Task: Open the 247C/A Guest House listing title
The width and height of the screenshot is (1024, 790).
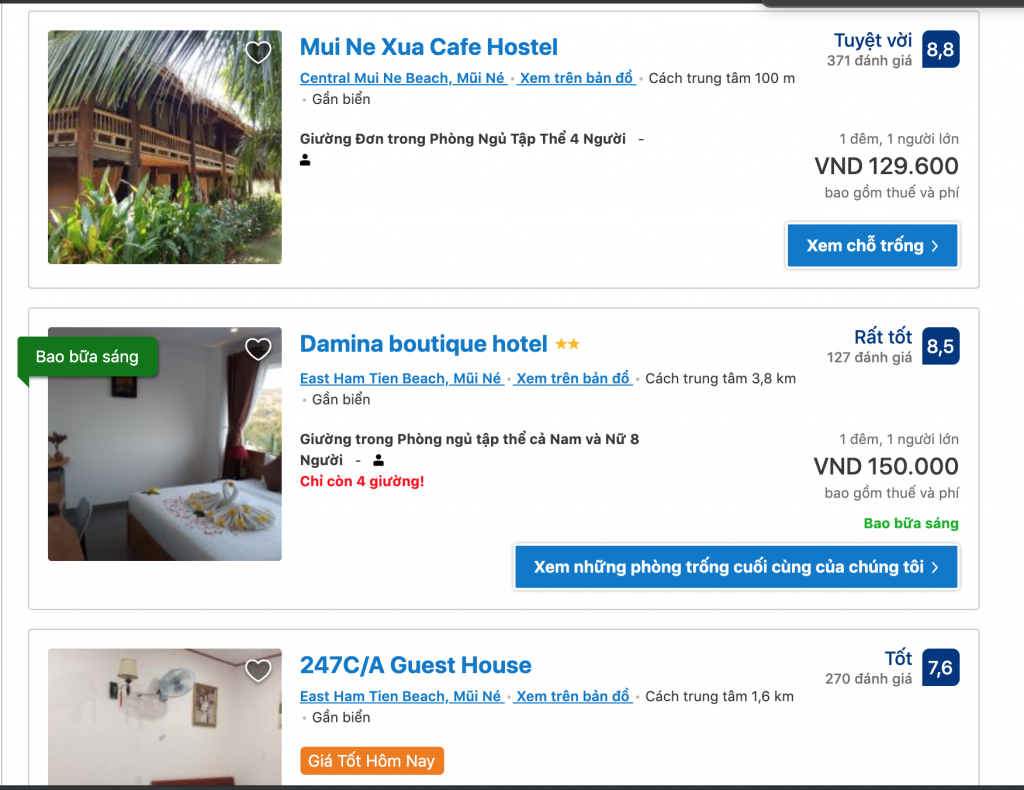Action: click(415, 665)
